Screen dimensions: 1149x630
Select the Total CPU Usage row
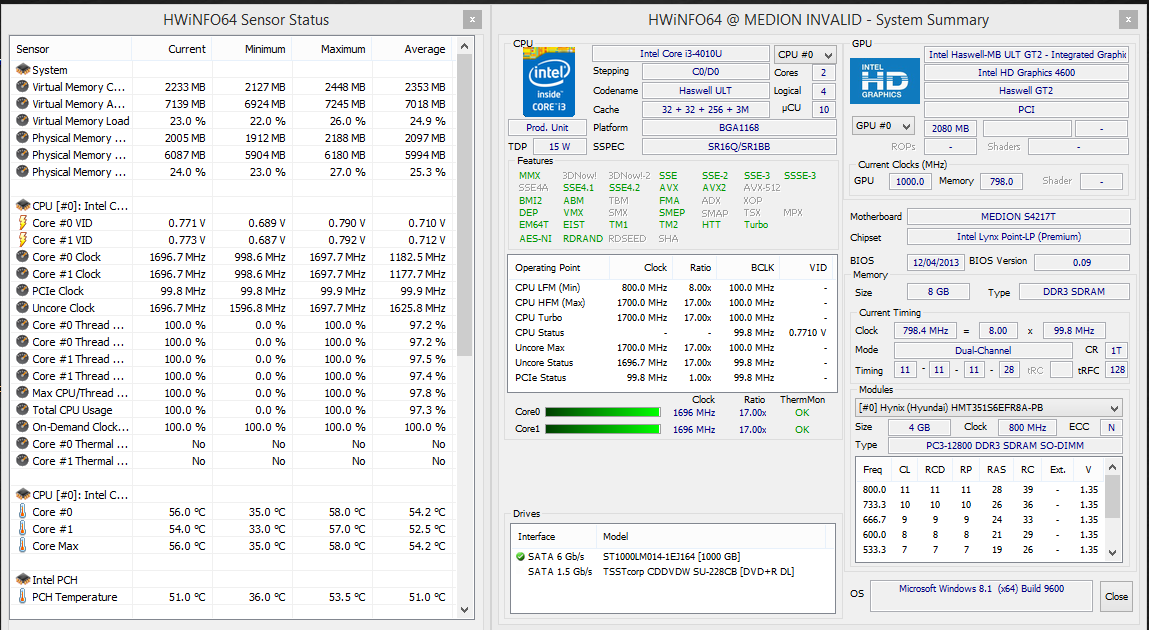[x=232, y=410]
